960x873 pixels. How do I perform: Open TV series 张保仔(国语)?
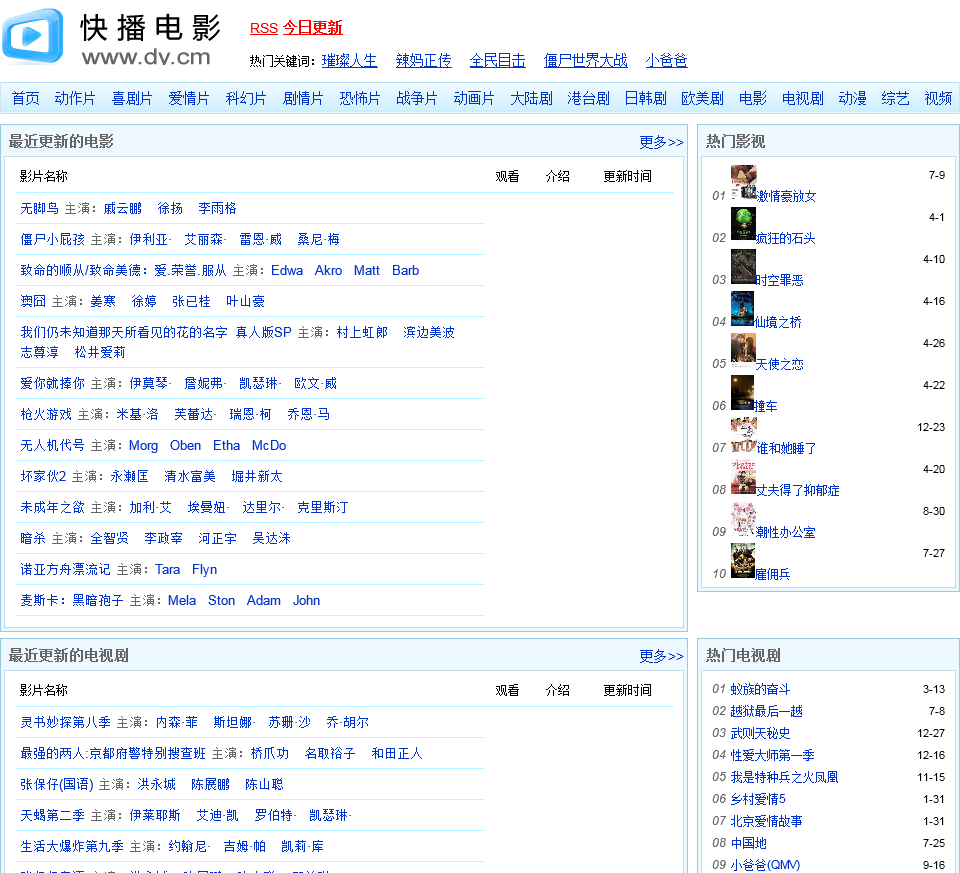[x=57, y=784]
